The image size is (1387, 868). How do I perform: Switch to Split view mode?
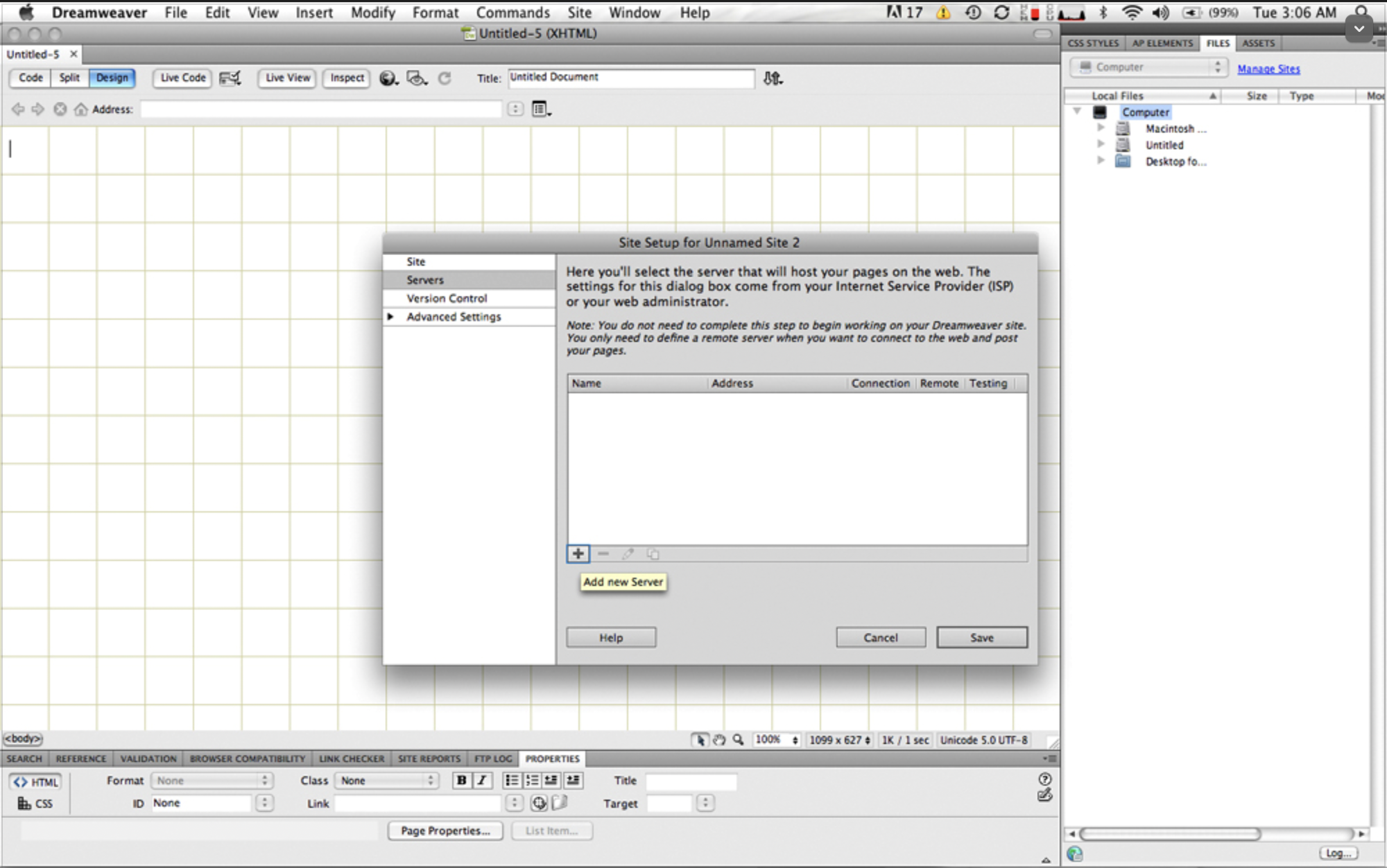tap(69, 78)
